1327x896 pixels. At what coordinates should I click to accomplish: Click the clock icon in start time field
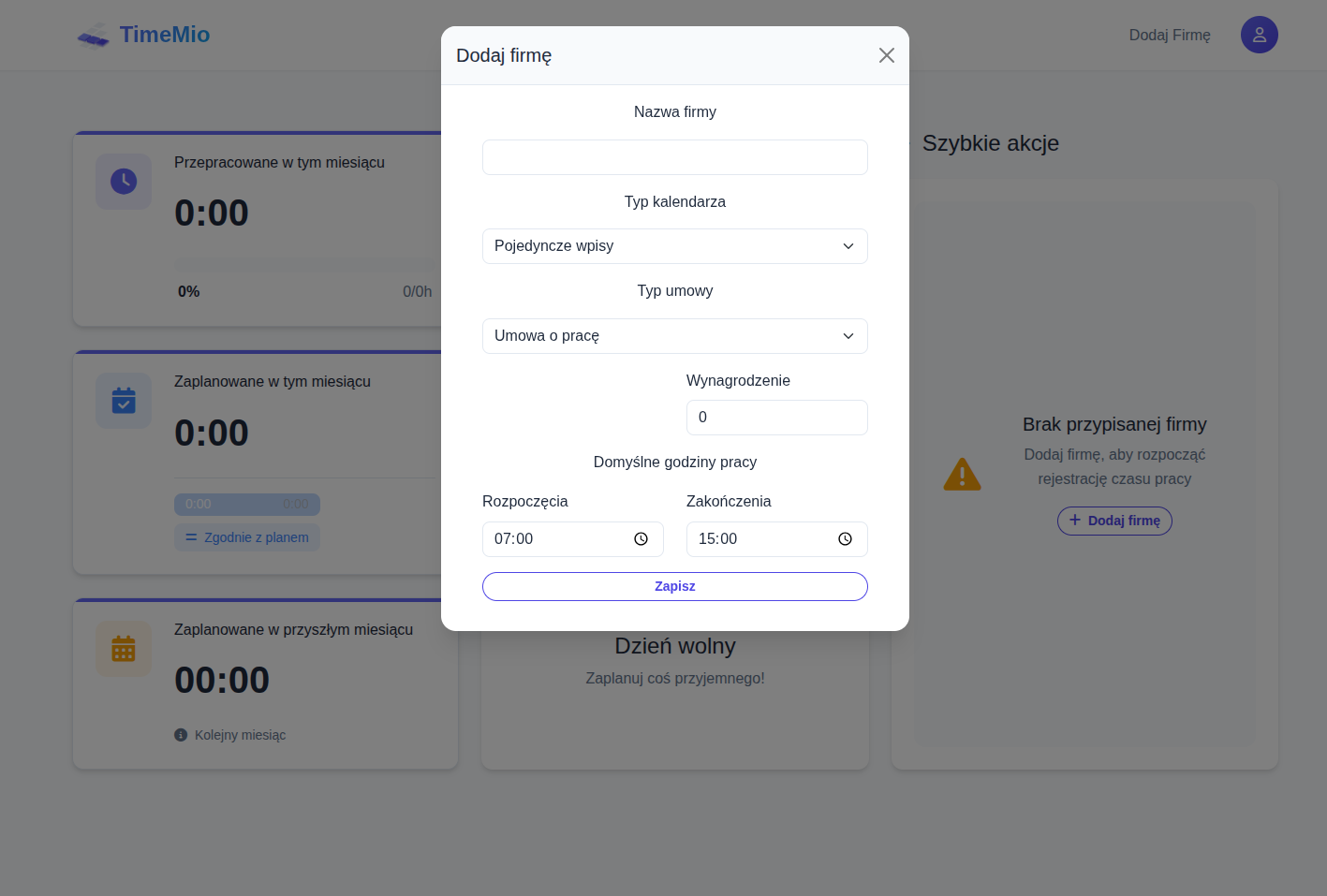click(641, 539)
